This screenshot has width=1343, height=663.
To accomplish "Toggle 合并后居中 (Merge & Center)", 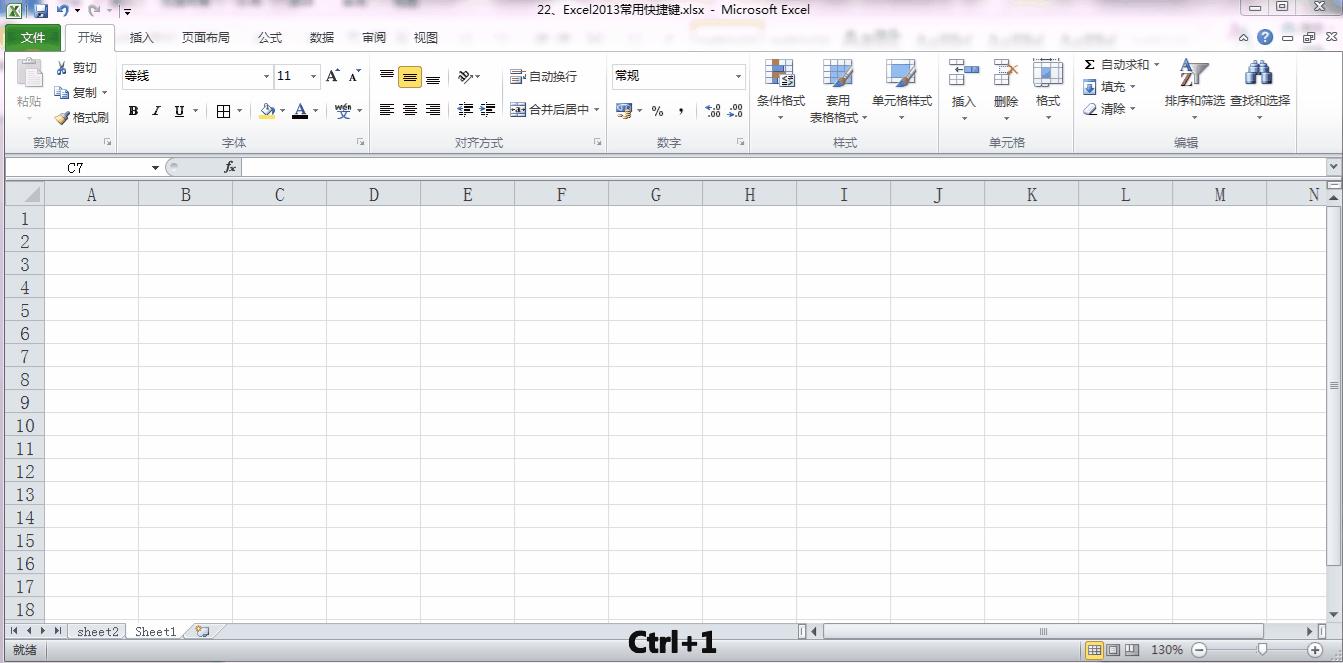I will pyautogui.click(x=551, y=110).
